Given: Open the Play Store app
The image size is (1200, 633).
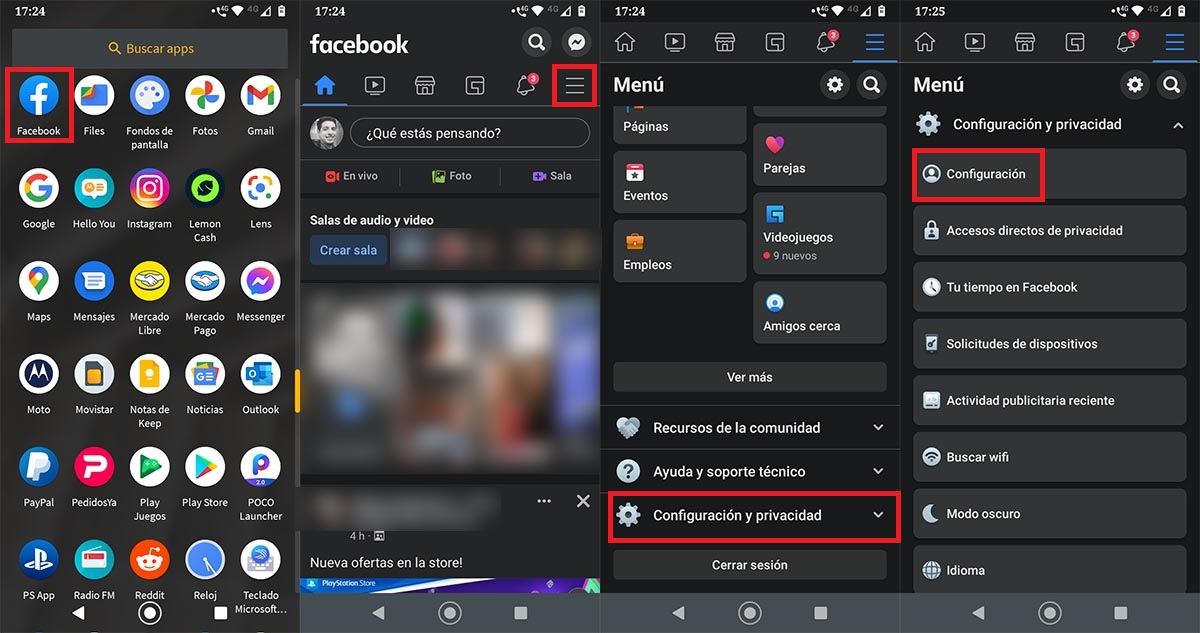Looking at the screenshot, I should [x=205, y=467].
